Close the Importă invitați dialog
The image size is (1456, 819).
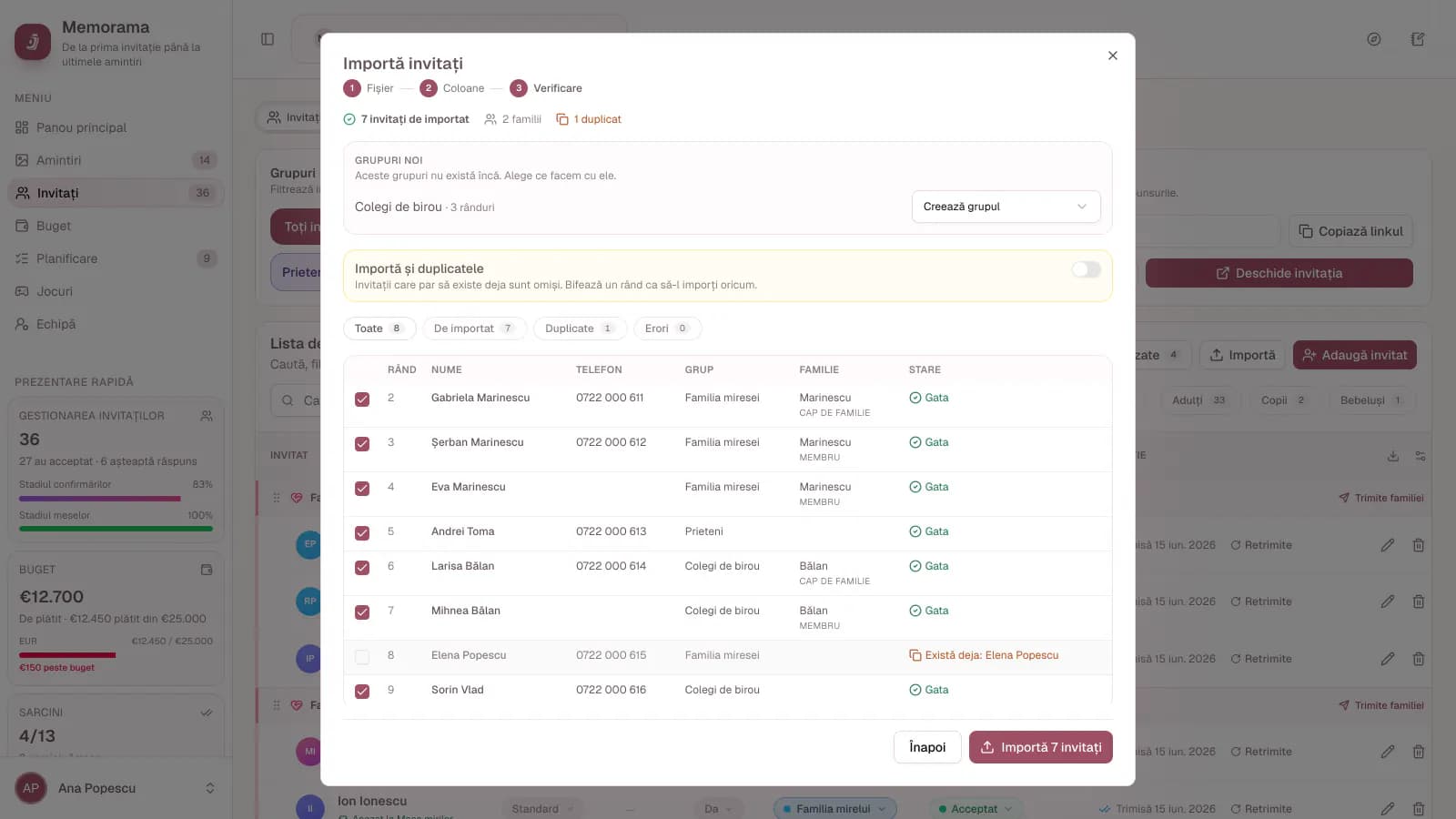tap(1112, 56)
